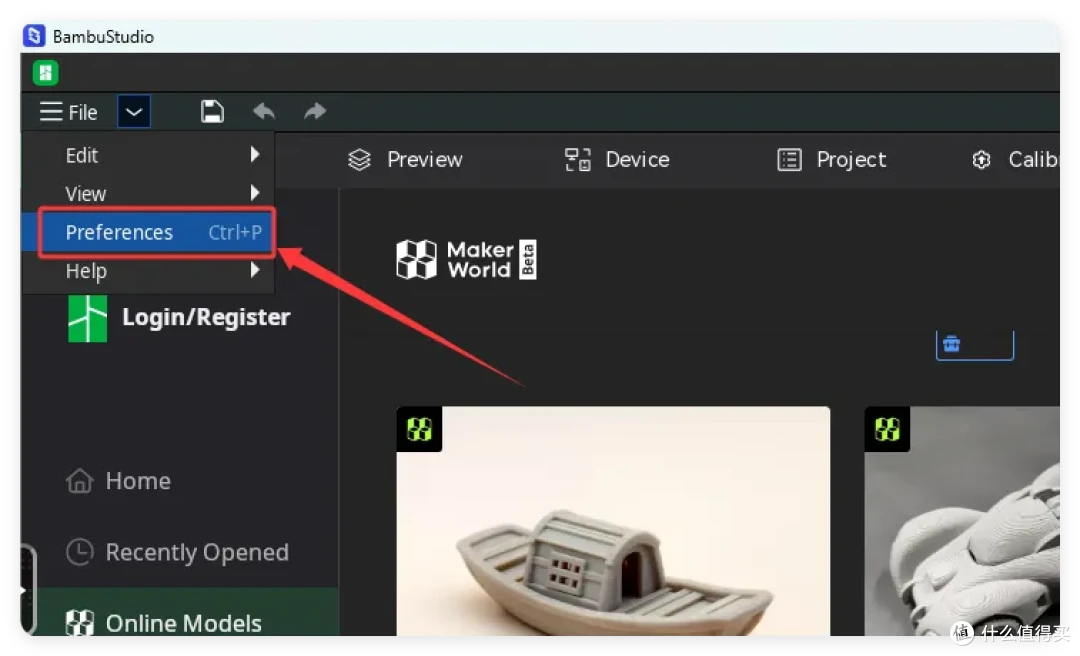1080x656 pixels.
Task: Open the gray sneaker model thumbnail
Action: (x=962, y=521)
